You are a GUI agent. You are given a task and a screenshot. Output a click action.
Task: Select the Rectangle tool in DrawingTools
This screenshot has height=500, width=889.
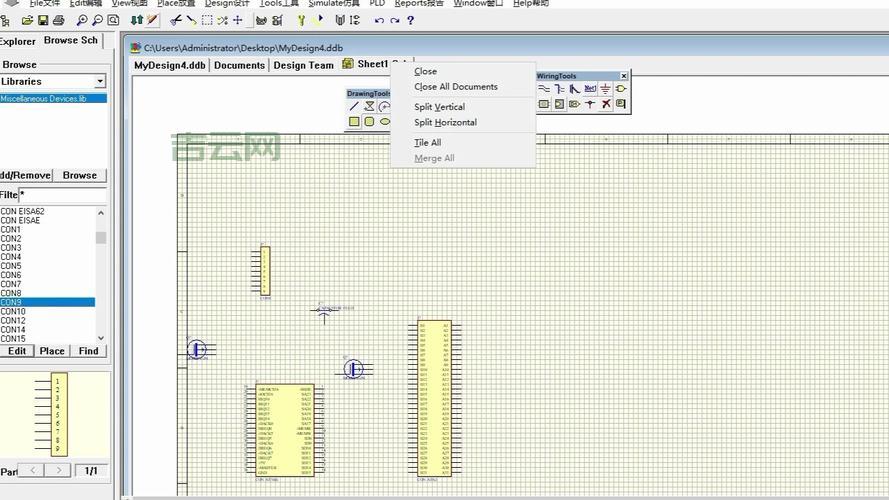(354, 122)
